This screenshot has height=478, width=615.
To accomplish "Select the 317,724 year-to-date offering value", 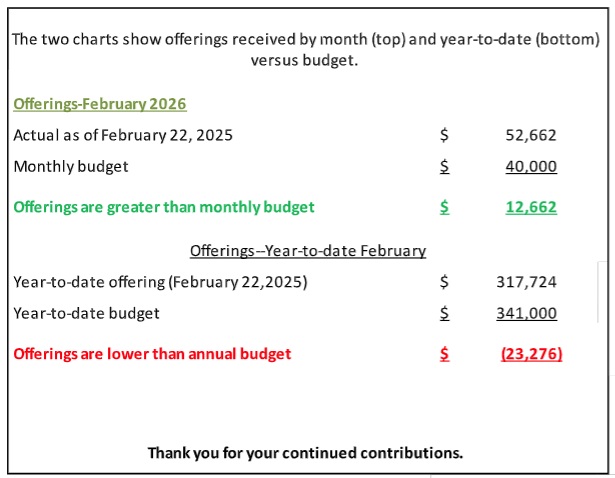I will [x=526, y=282].
